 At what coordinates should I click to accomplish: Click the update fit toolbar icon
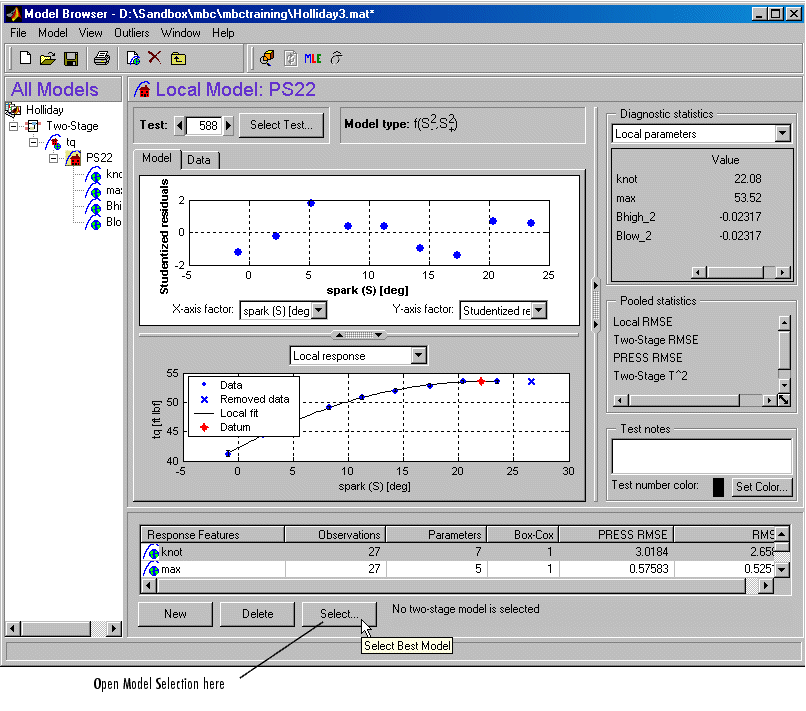(x=290, y=58)
